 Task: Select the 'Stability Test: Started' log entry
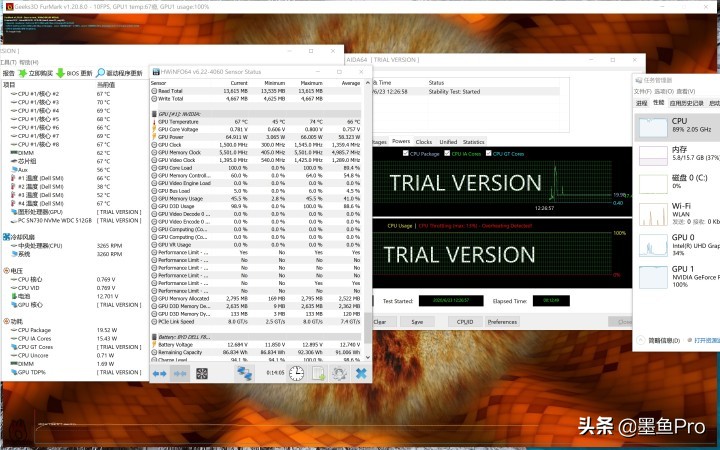tap(466, 91)
